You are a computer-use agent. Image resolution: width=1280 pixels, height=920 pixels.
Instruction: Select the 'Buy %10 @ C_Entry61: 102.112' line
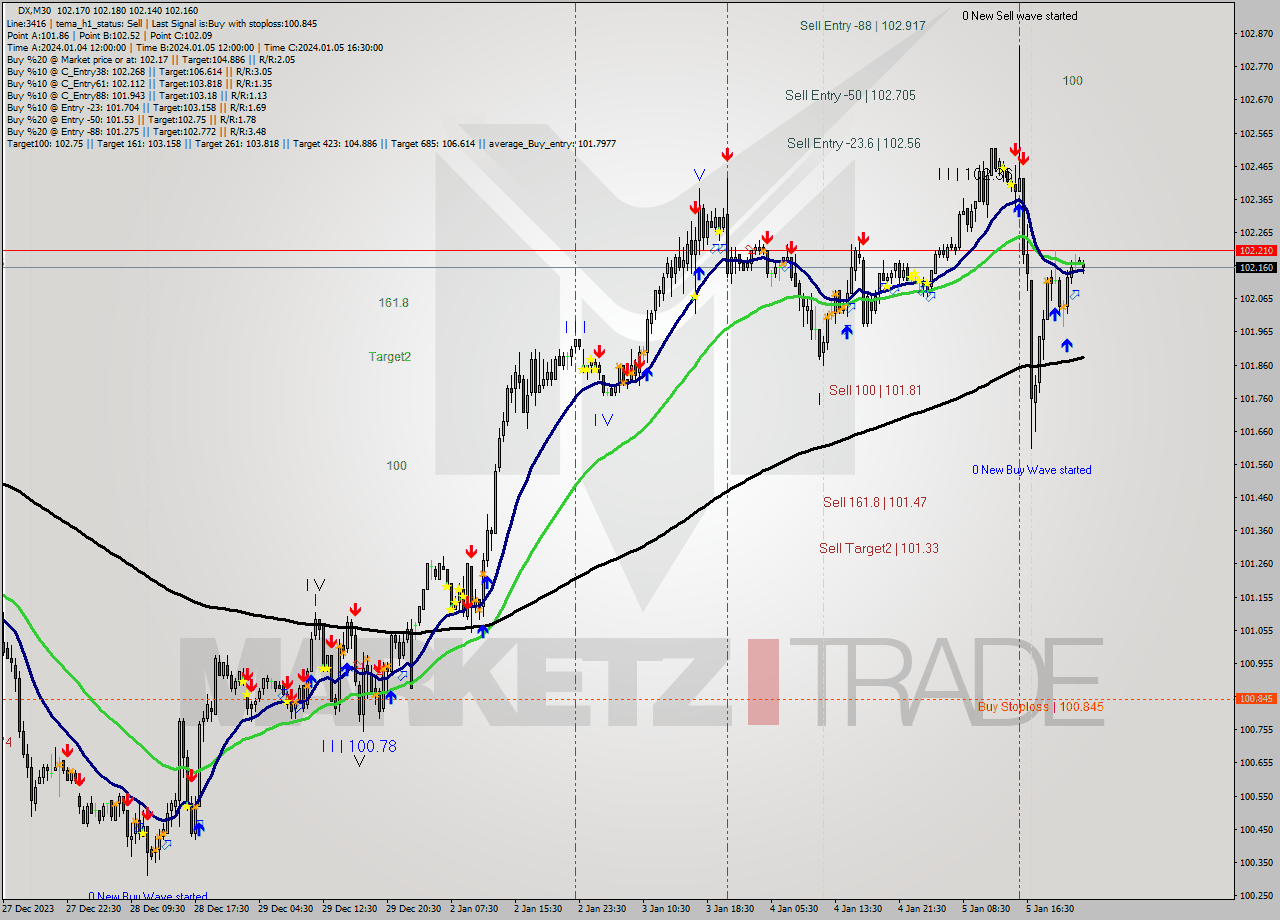point(139,83)
